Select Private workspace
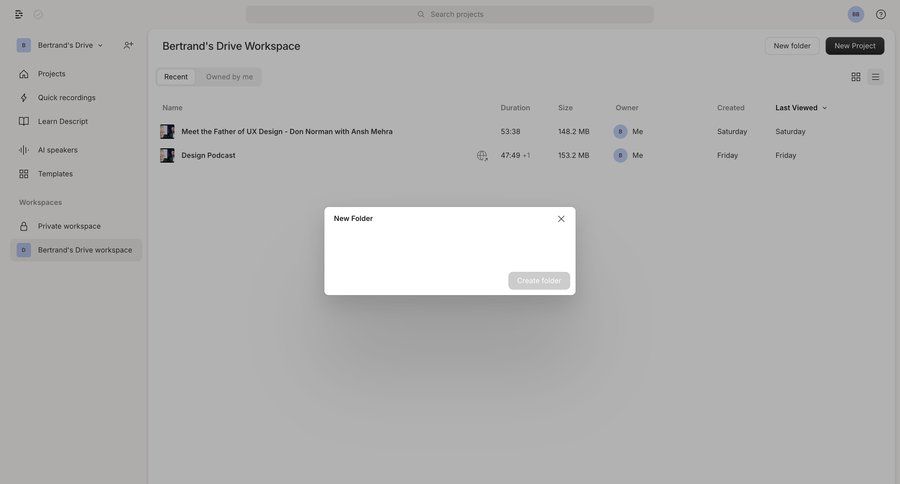Screen dimensions: 900x484 [x=76, y=226]
